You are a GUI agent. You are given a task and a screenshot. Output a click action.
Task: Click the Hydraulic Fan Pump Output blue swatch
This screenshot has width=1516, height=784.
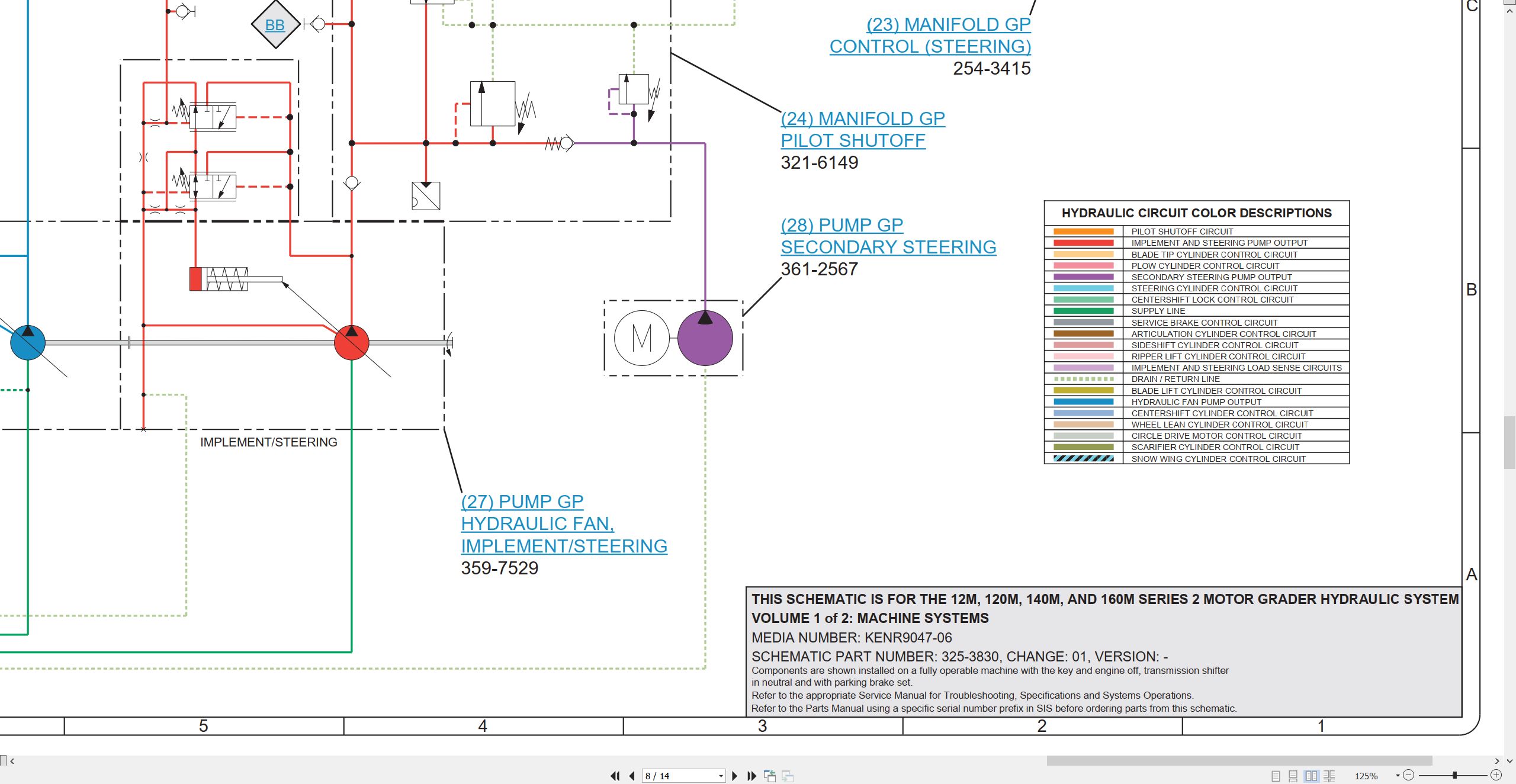(x=1084, y=402)
